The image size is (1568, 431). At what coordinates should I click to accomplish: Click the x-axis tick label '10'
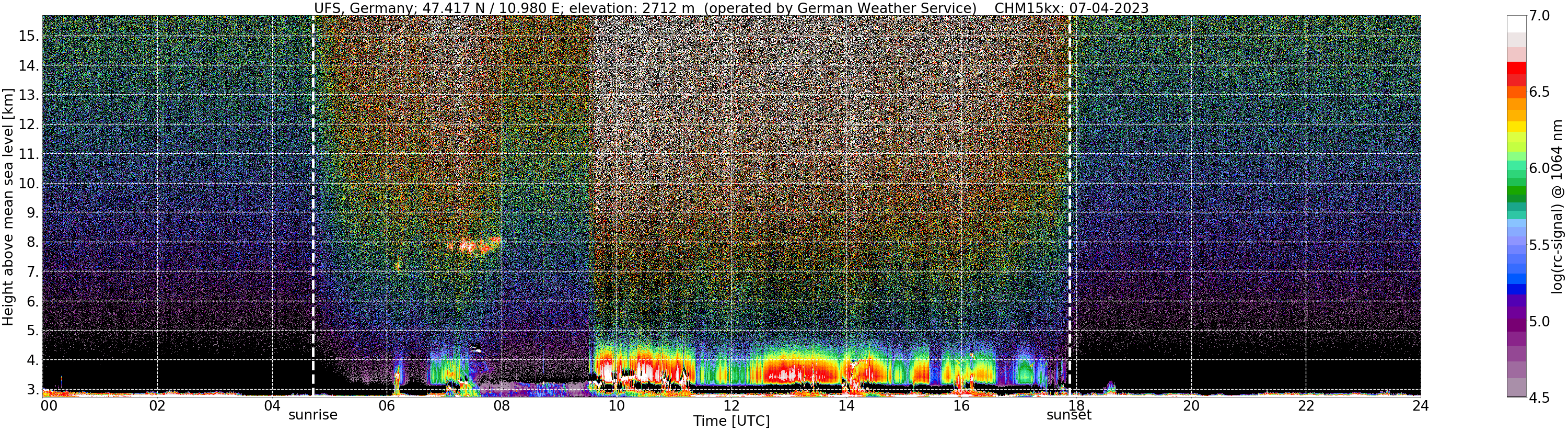click(x=617, y=405)
